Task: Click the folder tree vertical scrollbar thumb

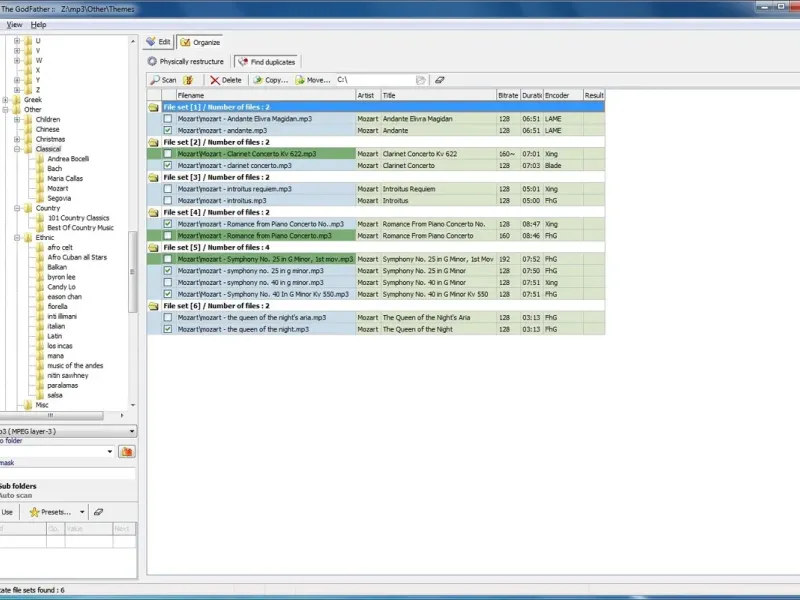Action: (133, 272)
